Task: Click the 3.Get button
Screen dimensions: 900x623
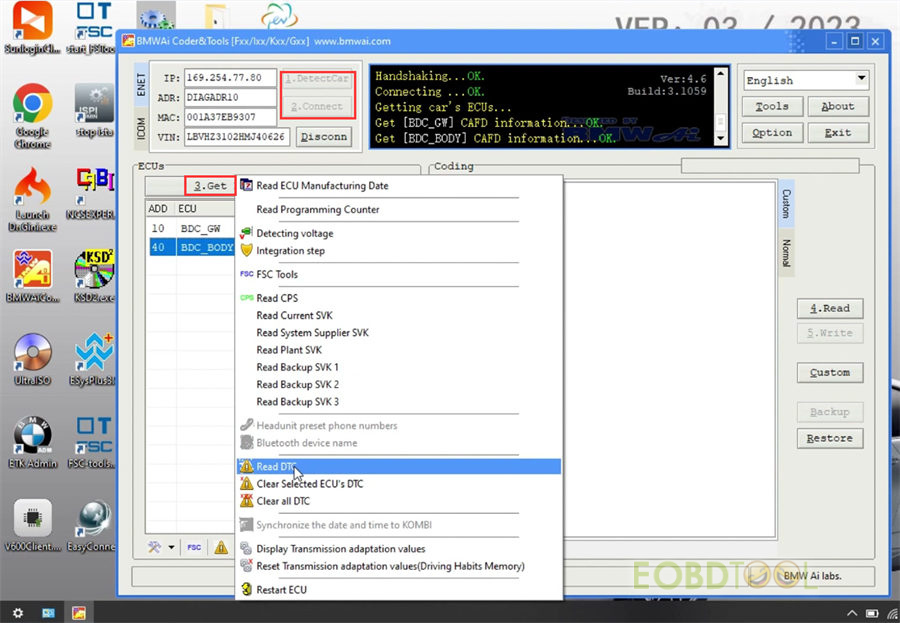Action: point(210,186)
